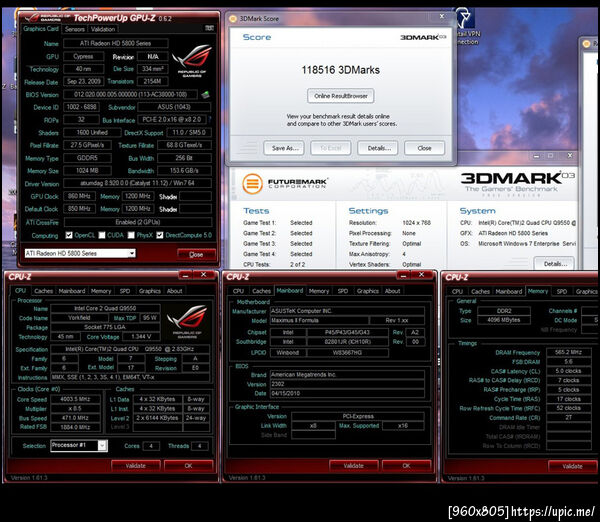Close the 3DMark Score dialog with the X
Viewport: 600px width, 522px height.
(x=442, y=16)
